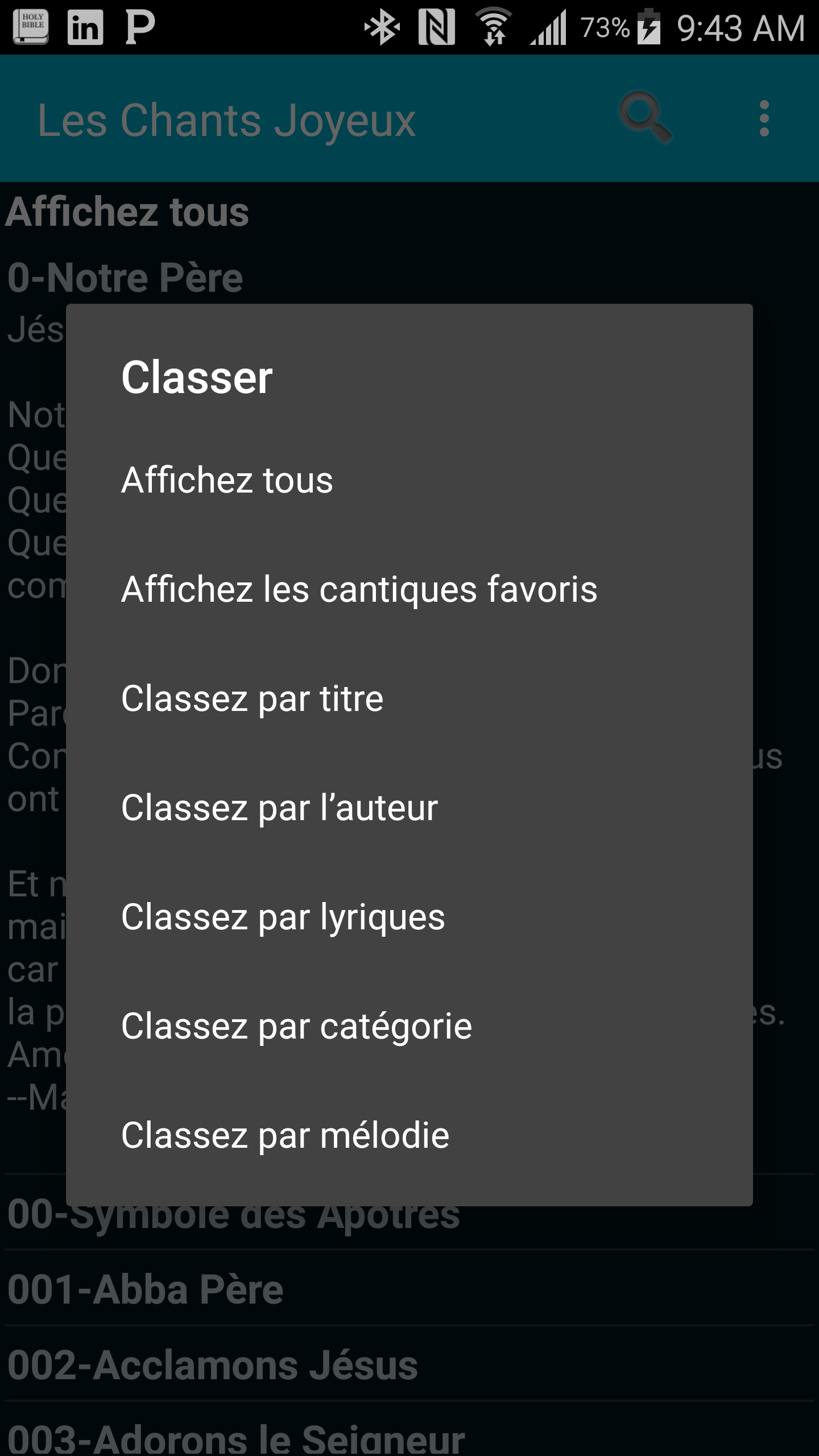Tap the Wi-Fi status icon
Viewport: 819px width, 1456px height.
[x=494, y=27]
